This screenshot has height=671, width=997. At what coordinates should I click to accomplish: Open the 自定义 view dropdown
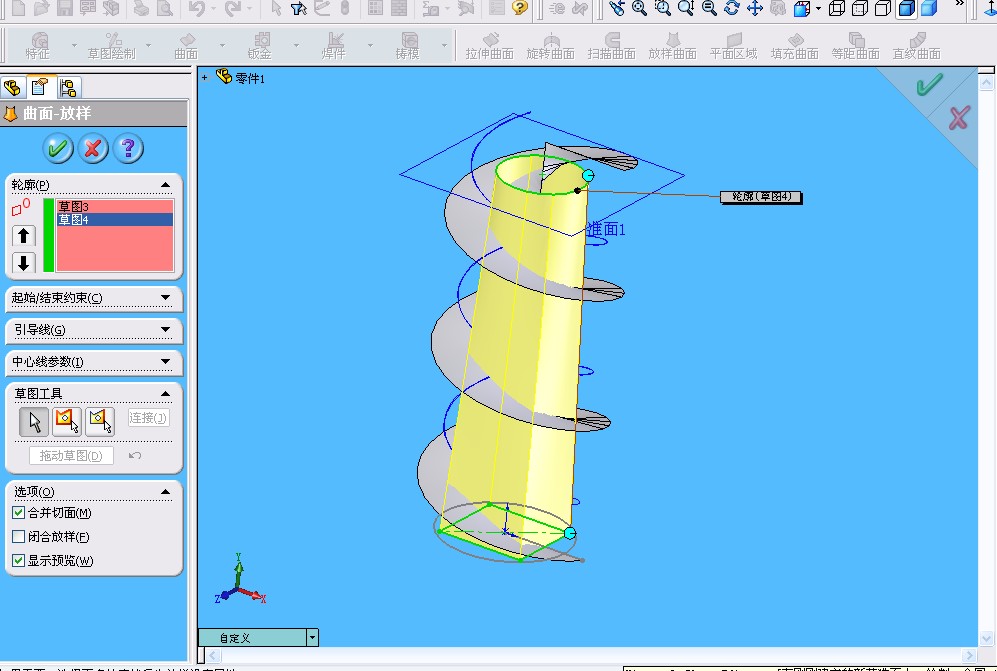pyautogui.click(x=312, y=637)
